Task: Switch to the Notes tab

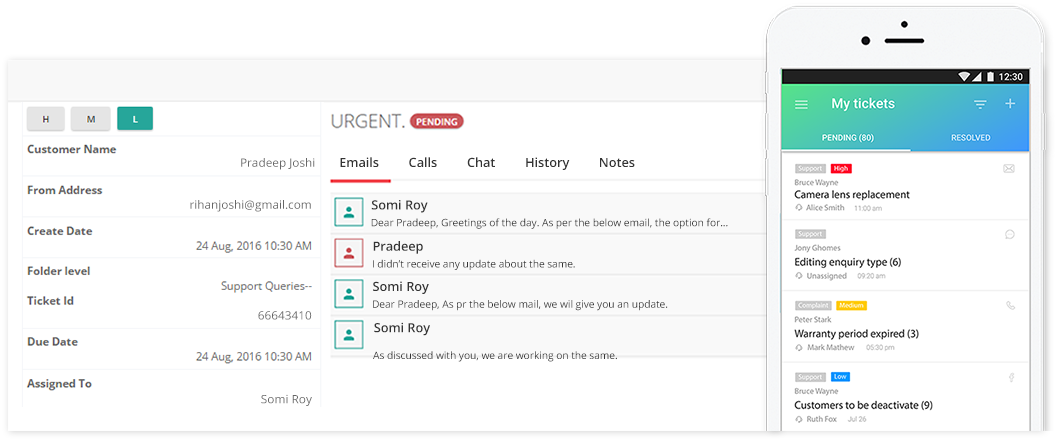Action: click(x=617, y=162)
